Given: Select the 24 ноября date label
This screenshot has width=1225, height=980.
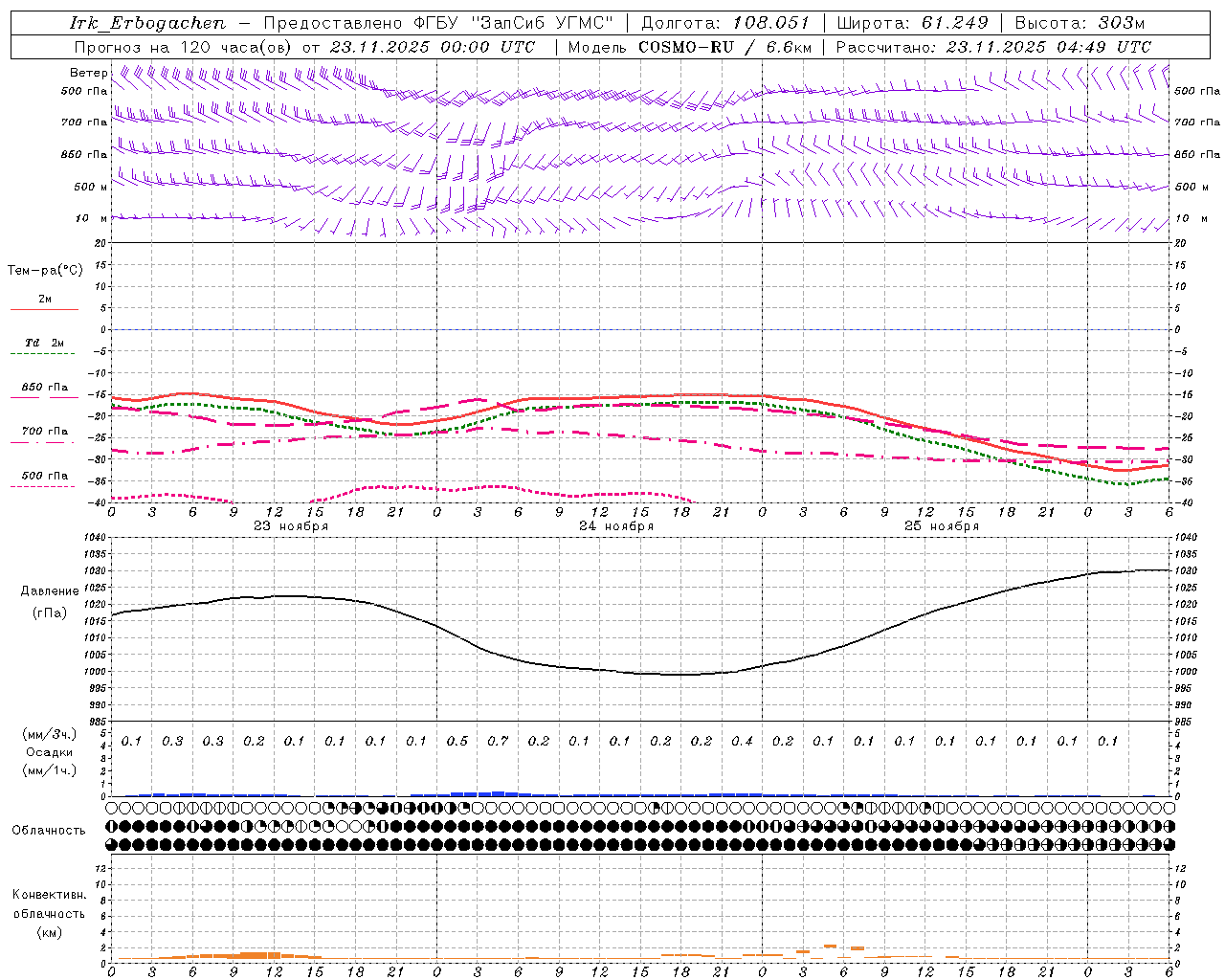Looking at the screenshot, I should coord(616,525).
